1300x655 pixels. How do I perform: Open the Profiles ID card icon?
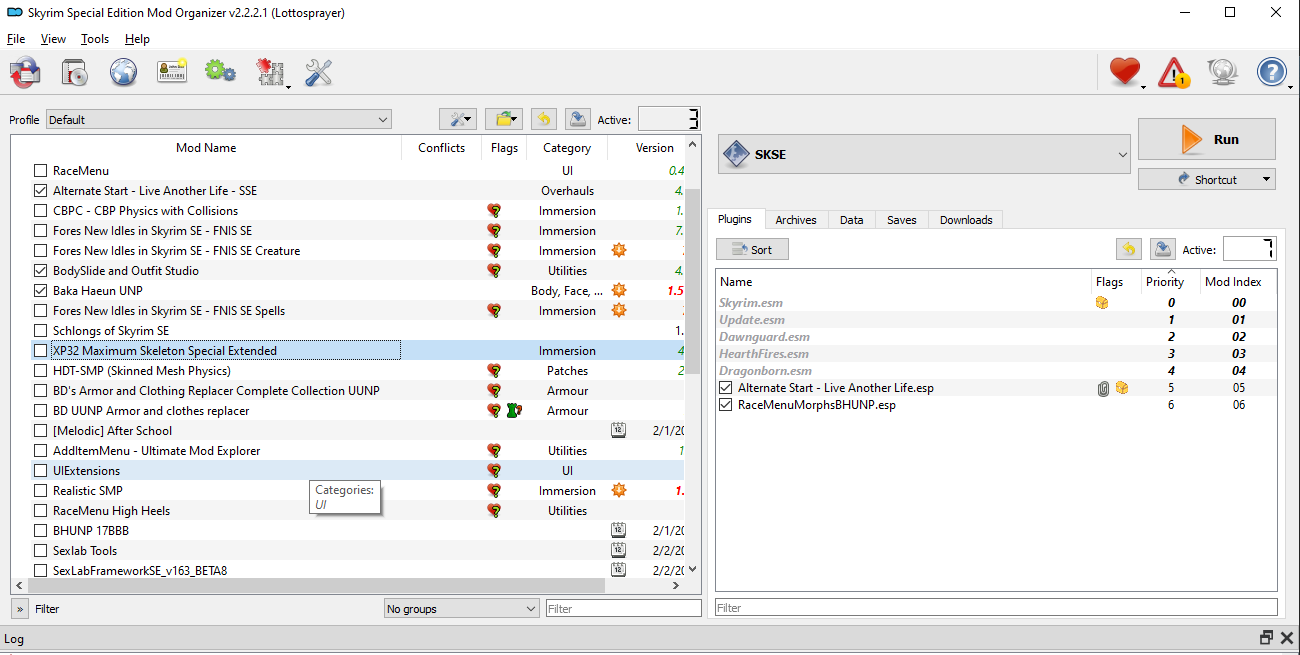172,72
